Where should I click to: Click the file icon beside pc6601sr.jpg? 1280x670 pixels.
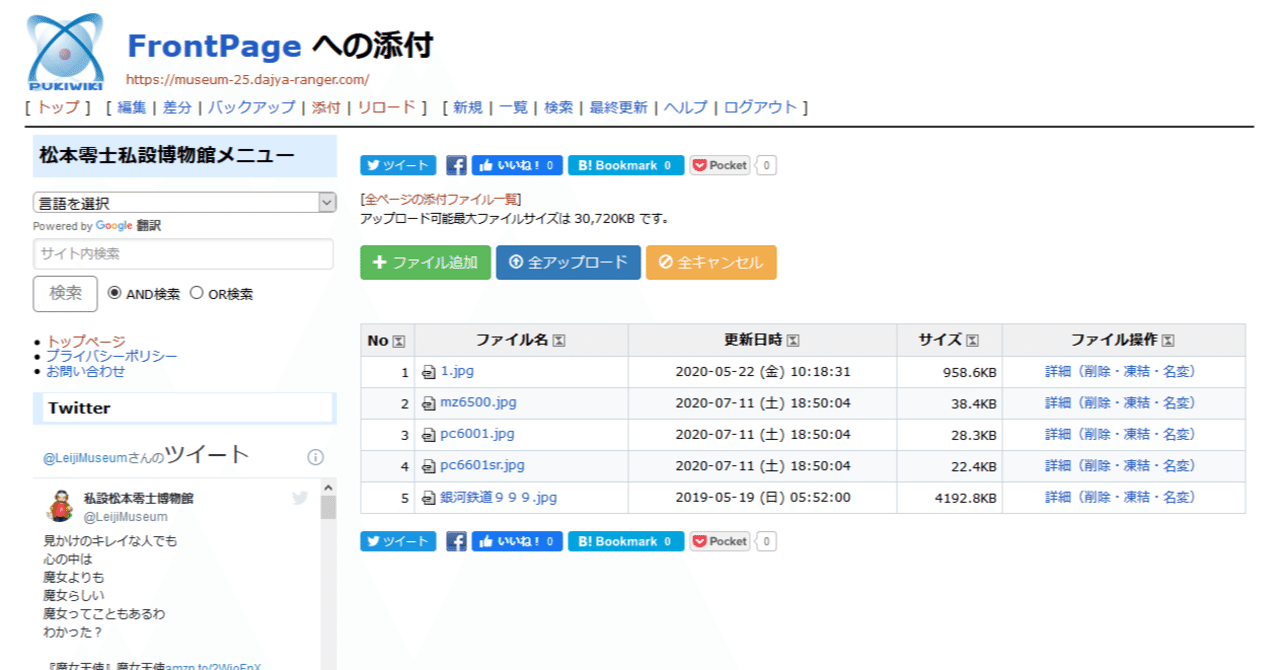(429, 466)
